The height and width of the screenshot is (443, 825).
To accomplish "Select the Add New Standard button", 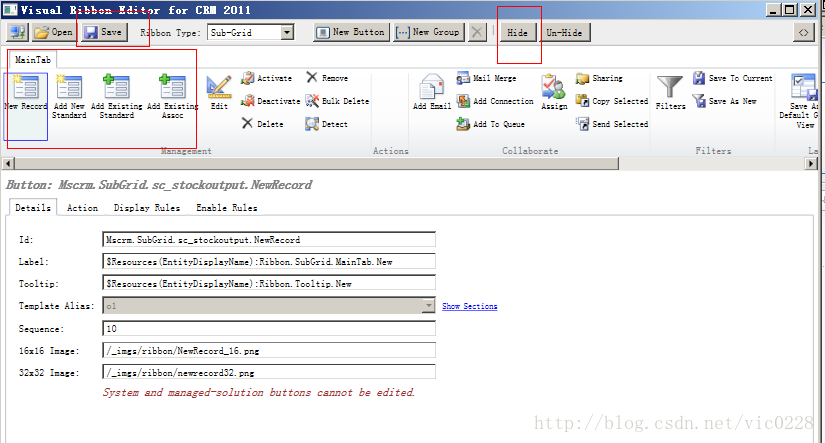I will [69, 97].
